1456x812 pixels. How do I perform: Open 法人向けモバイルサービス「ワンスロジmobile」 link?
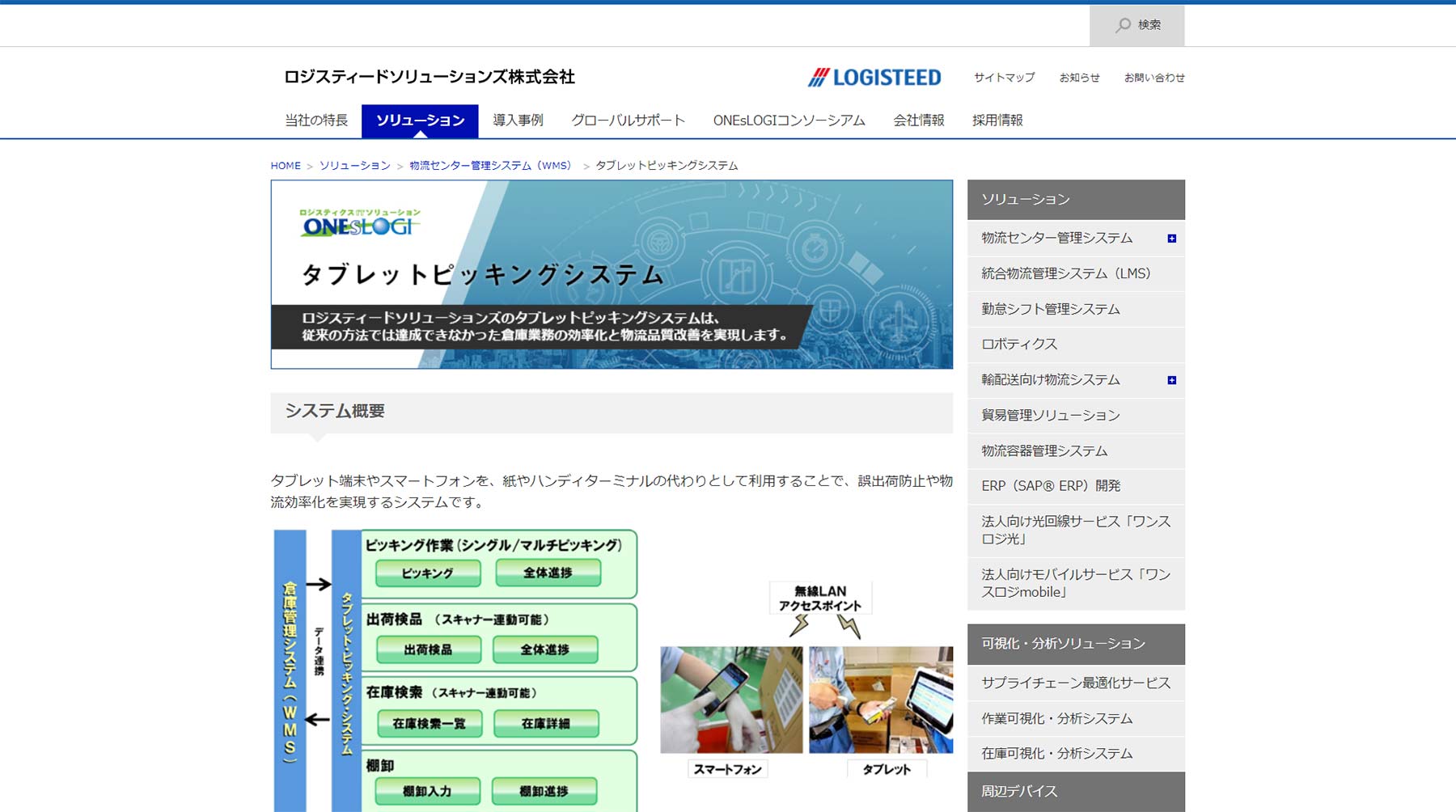(x=1076, y=583)
